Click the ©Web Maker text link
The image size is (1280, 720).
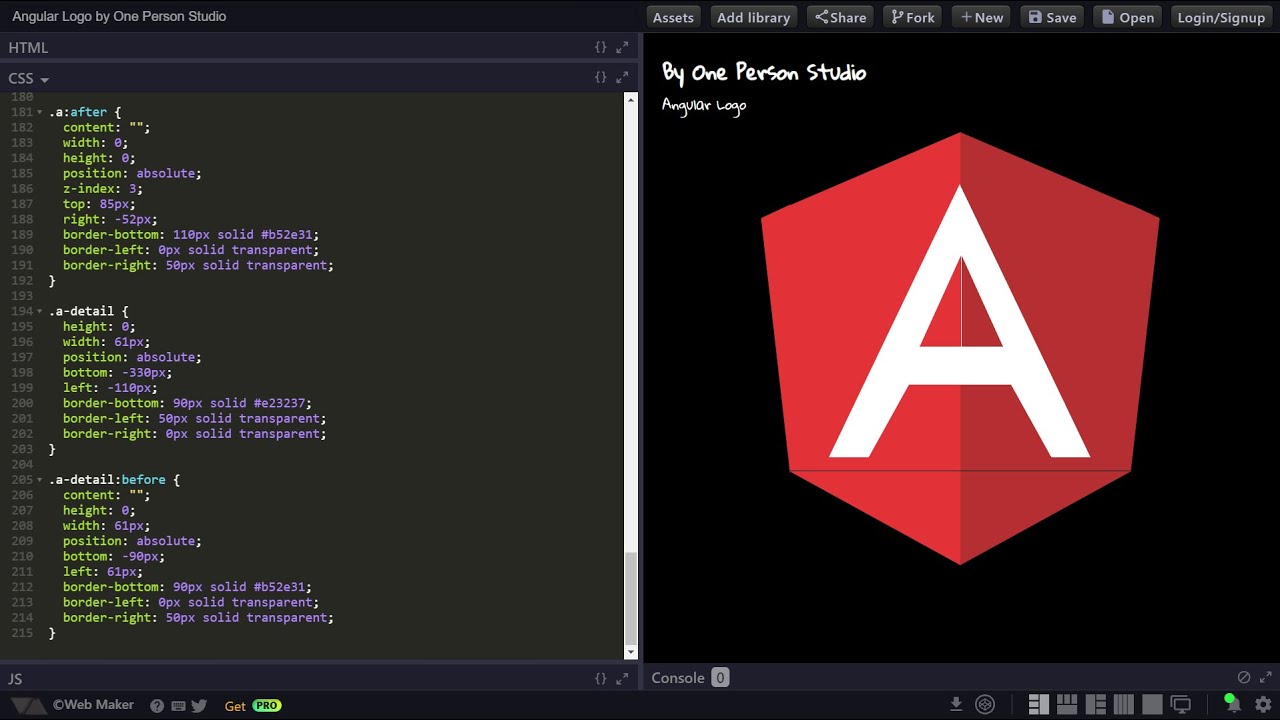click(x=93, y=705)
